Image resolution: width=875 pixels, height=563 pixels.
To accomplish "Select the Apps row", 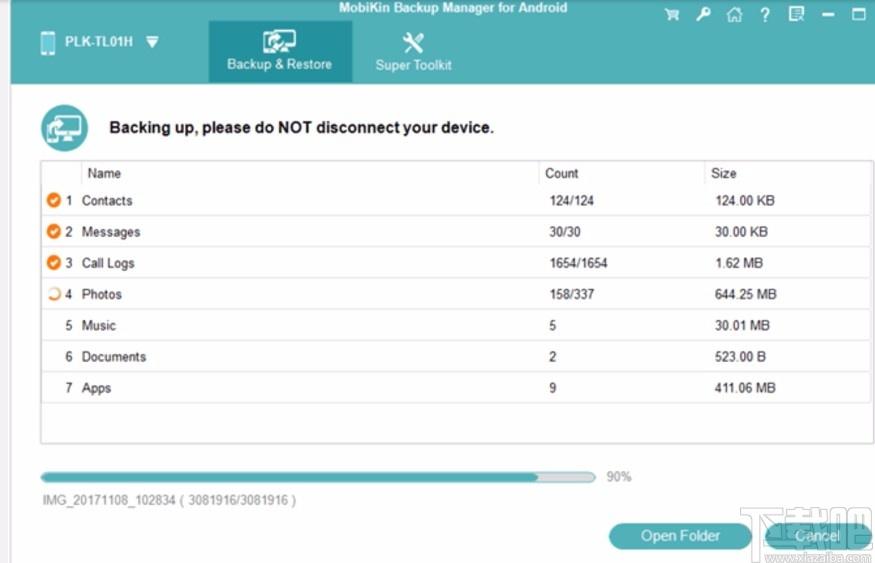I will [x=456, y=388].
